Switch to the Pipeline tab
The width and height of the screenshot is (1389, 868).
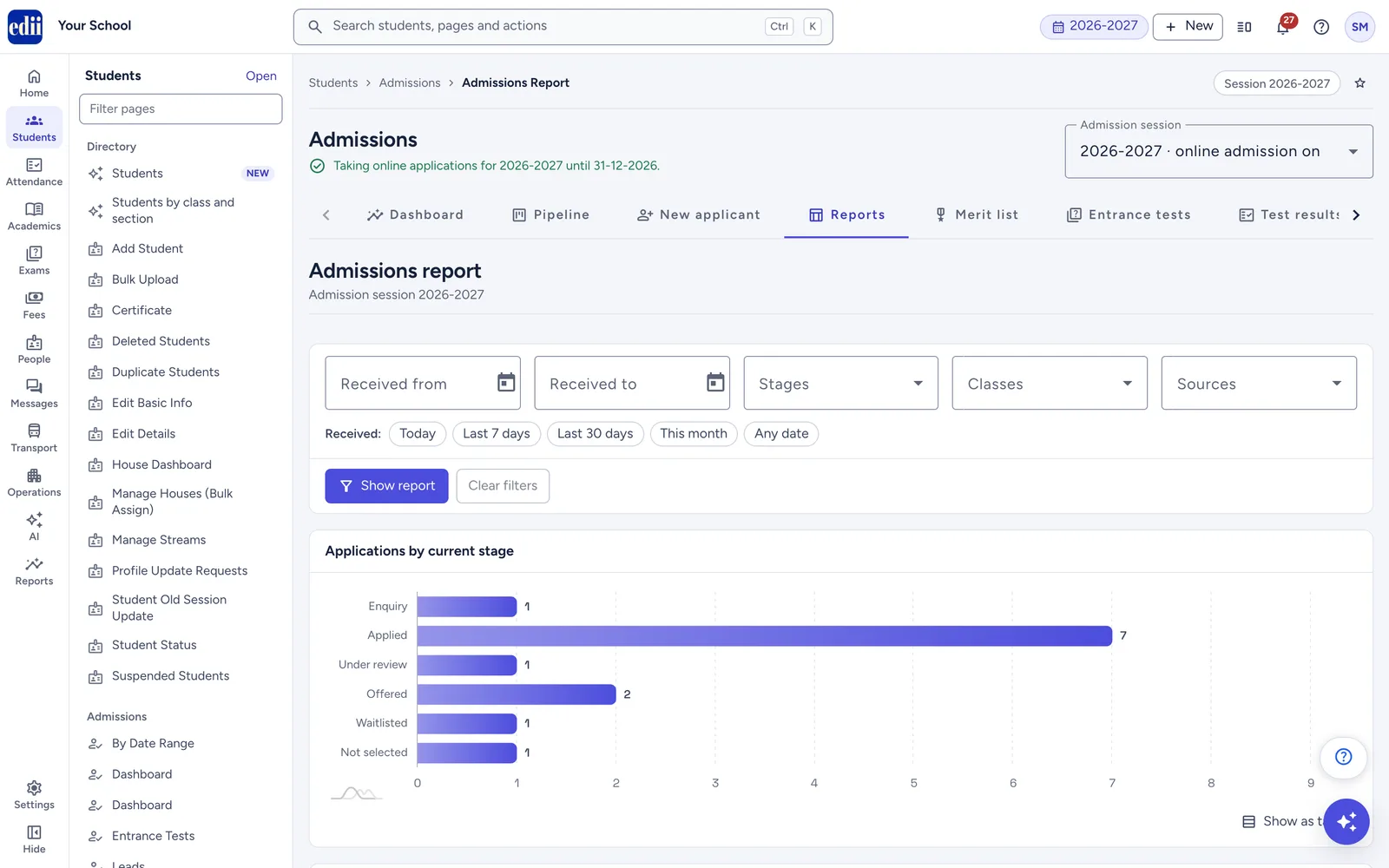coord(550,214)
